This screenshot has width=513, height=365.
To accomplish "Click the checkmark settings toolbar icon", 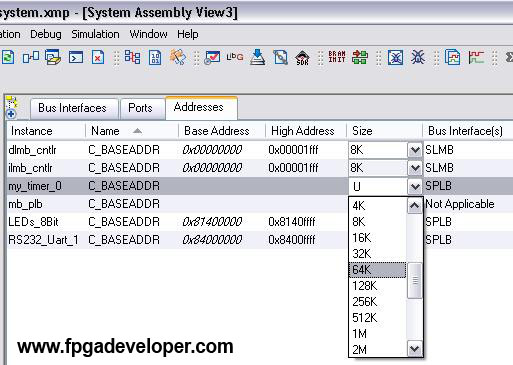I will tap(212, 57).
